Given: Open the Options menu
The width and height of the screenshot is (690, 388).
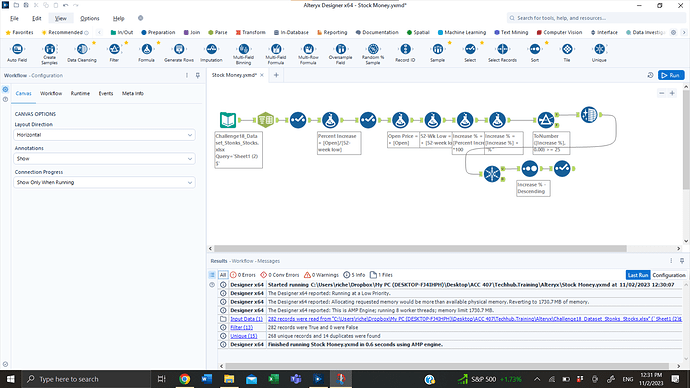Looking at the screenshot, I should coord(90,18).
